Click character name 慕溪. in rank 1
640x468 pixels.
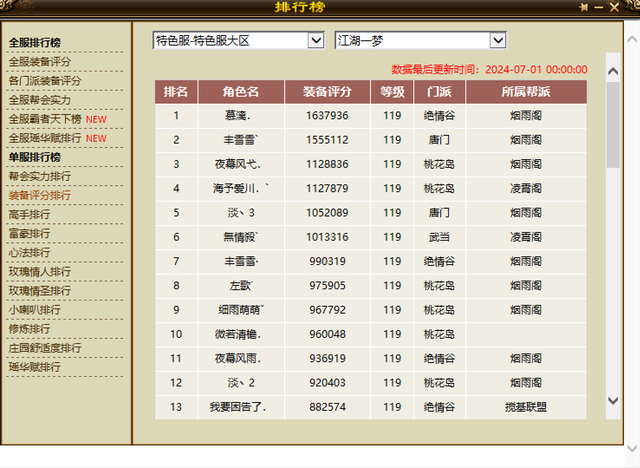238,116
